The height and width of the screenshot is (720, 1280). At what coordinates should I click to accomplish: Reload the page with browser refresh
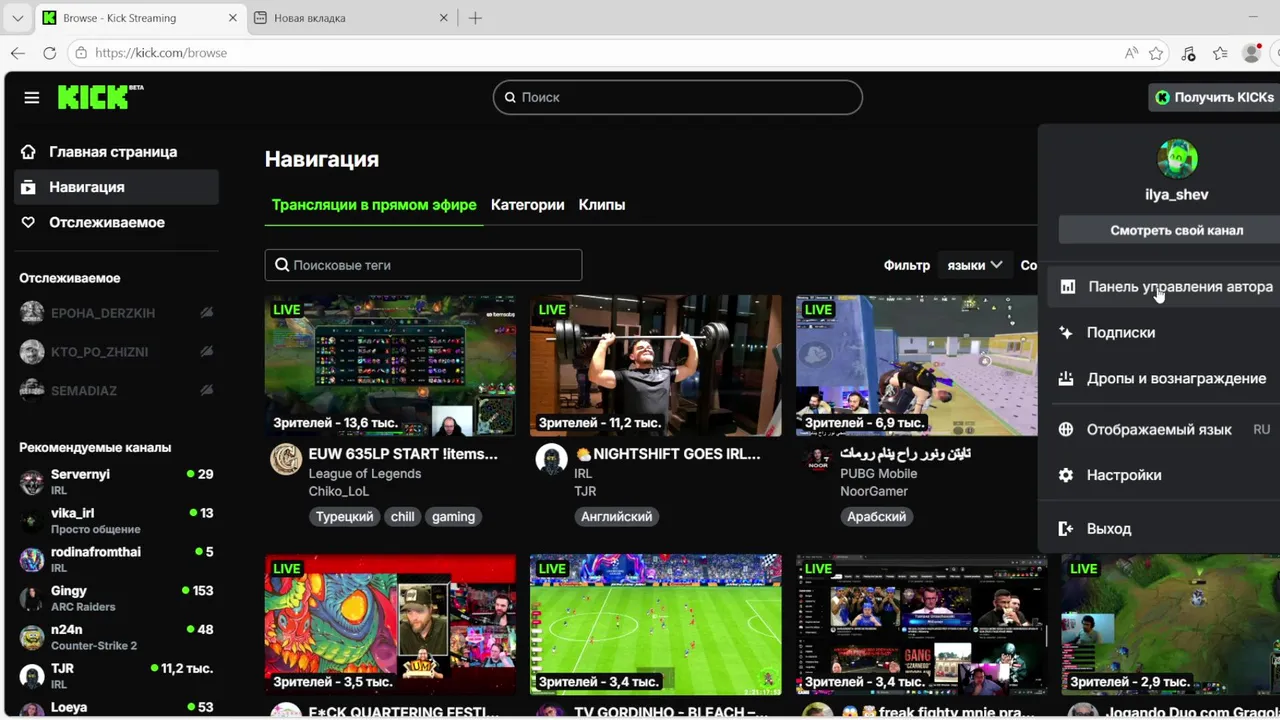pyautogui.click(x=49, y=53)
